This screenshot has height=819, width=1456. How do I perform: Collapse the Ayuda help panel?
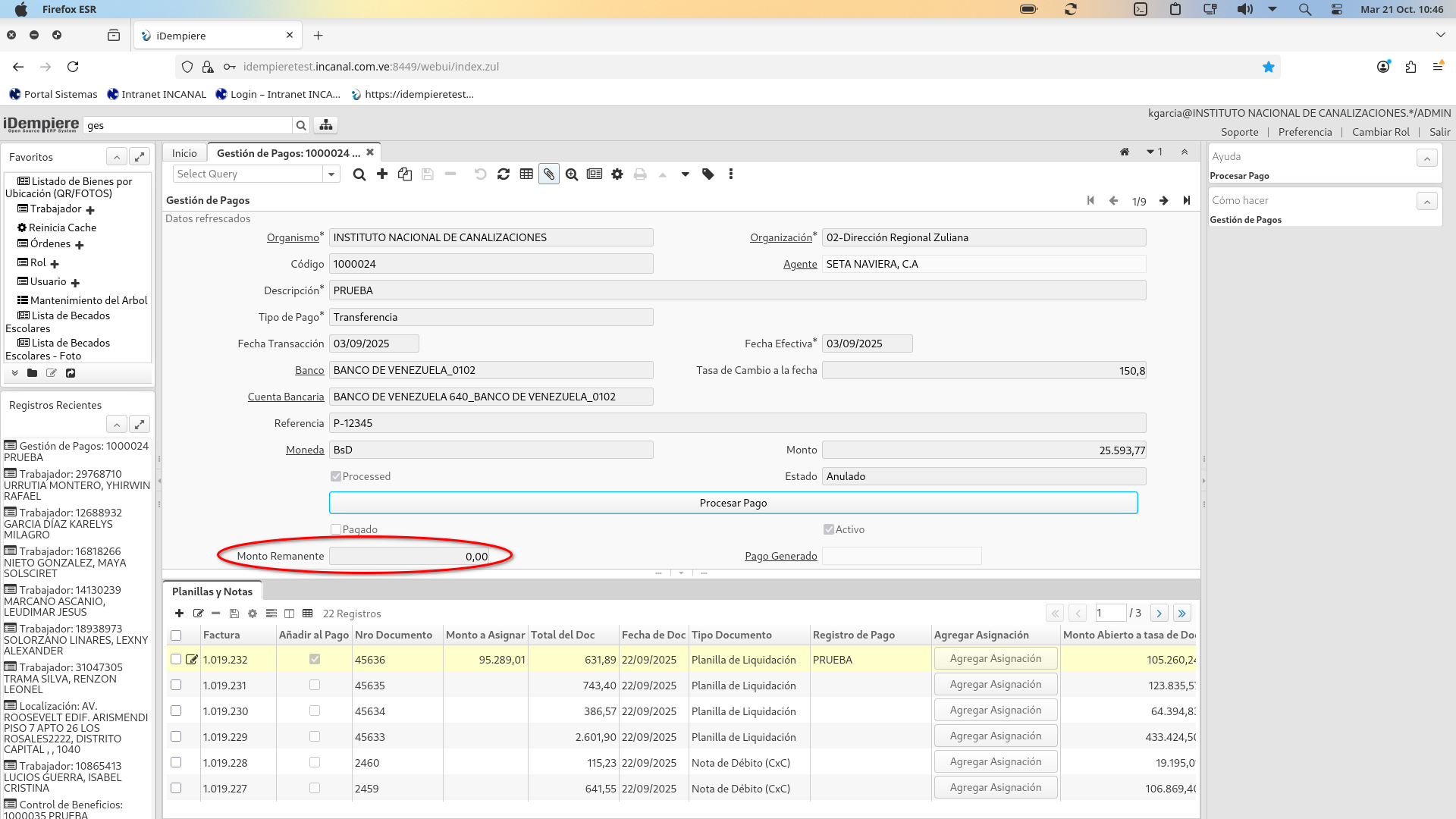coord(1426,158)
